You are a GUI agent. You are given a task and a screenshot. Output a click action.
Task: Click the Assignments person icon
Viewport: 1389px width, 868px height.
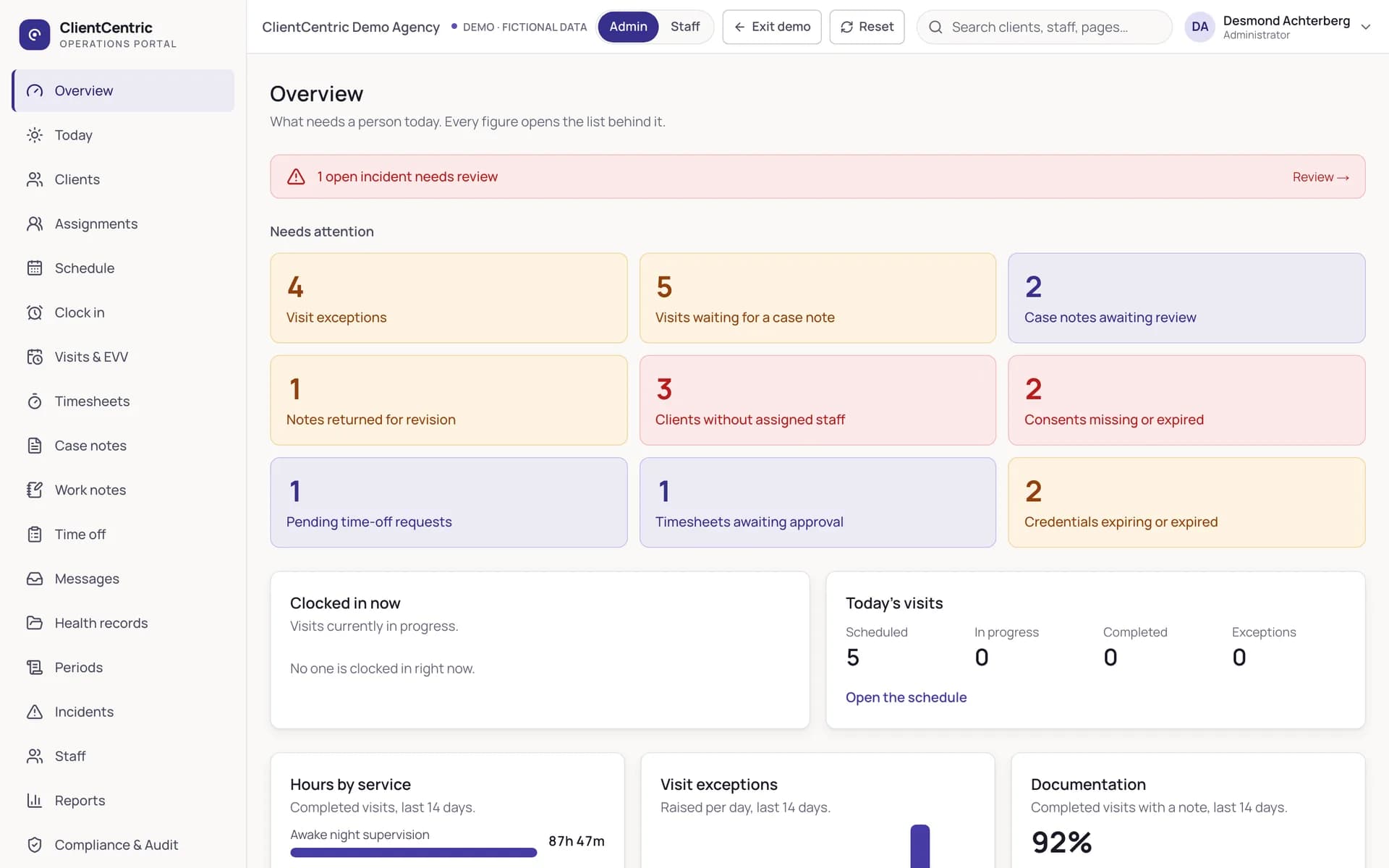35,224
